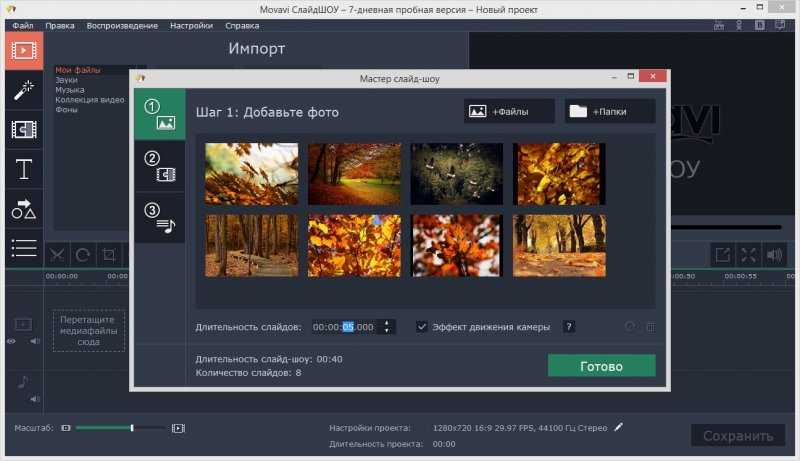Click the zoom-out icon beside the Масштаб slider
Screen dimensions: 800x461
coord(66,428)
